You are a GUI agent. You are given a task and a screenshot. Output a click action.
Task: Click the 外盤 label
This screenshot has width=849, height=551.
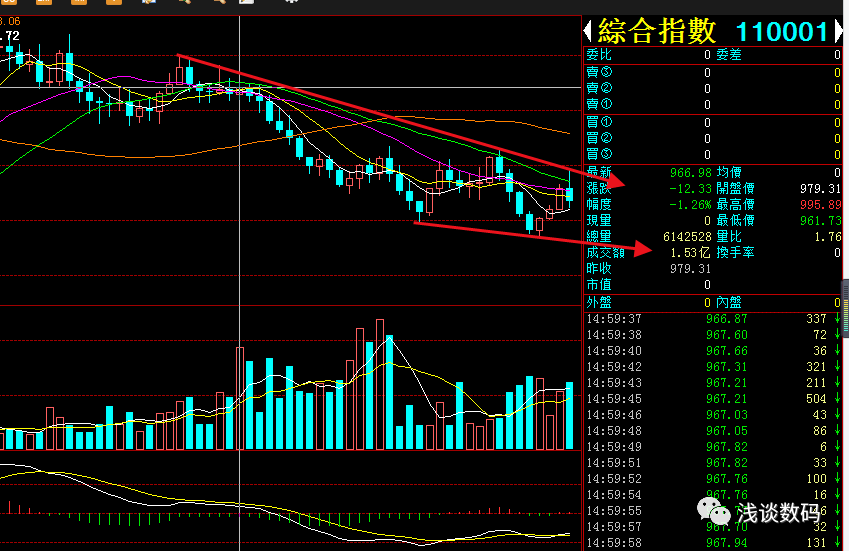(598, 303)
